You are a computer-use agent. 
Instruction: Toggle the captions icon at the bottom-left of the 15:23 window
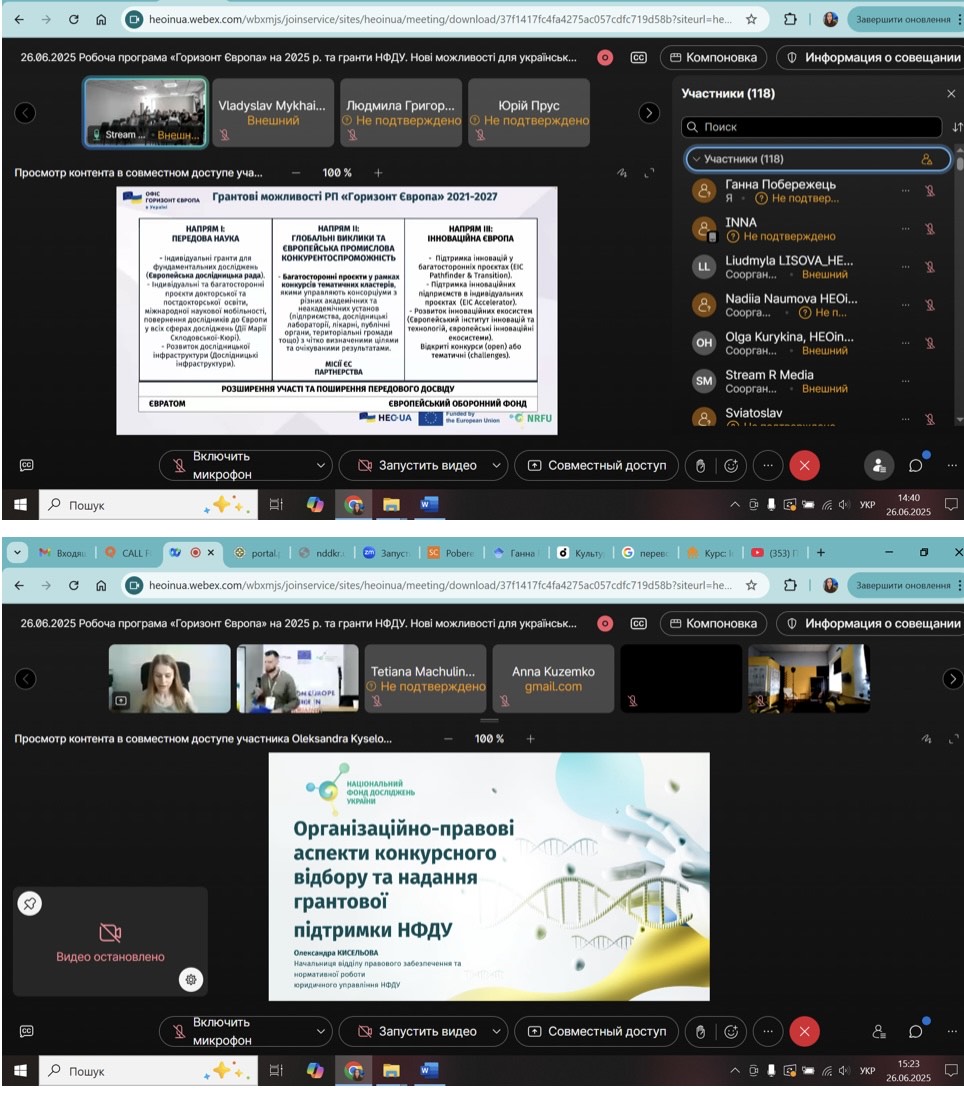click(x=26, y=1032)
